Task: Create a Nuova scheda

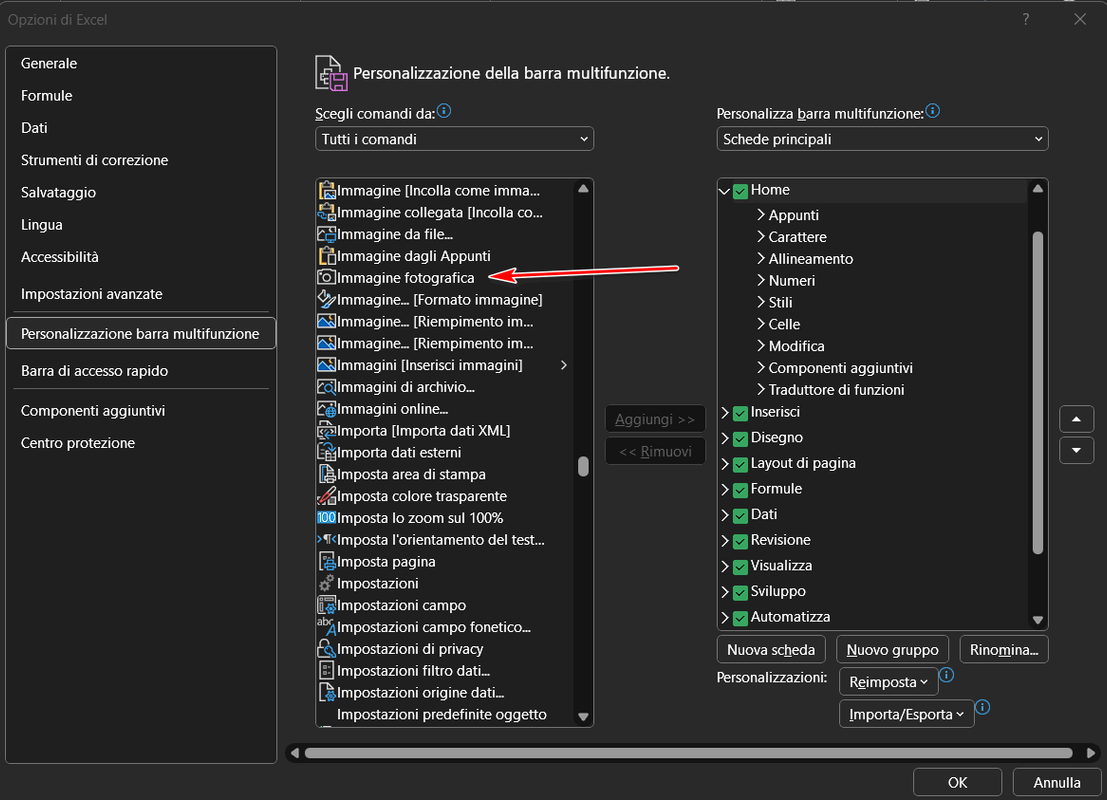Action: [x=771, y=650]
